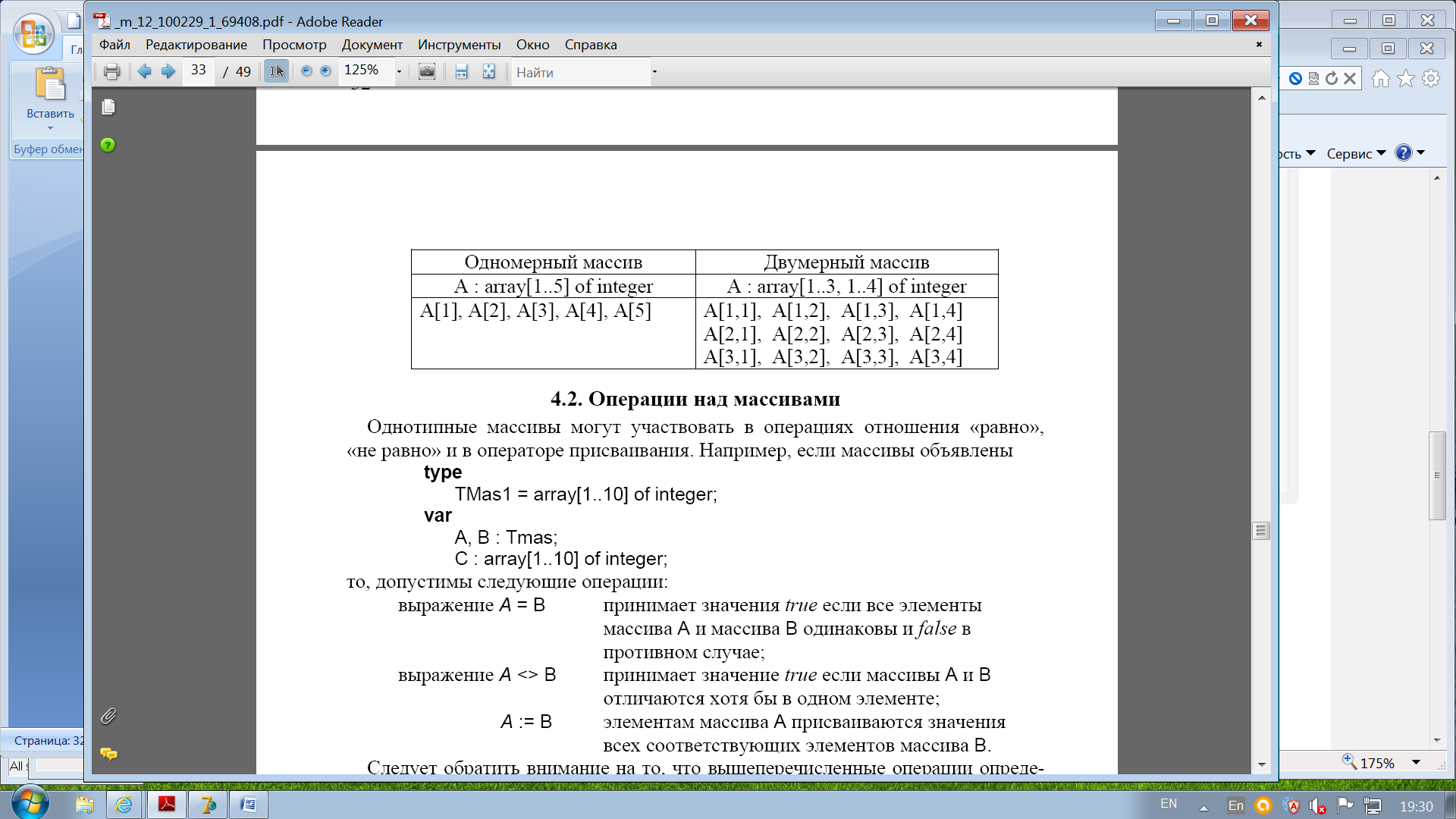
Task: Click table cell Двумерный массив
Action: point(846,262)
